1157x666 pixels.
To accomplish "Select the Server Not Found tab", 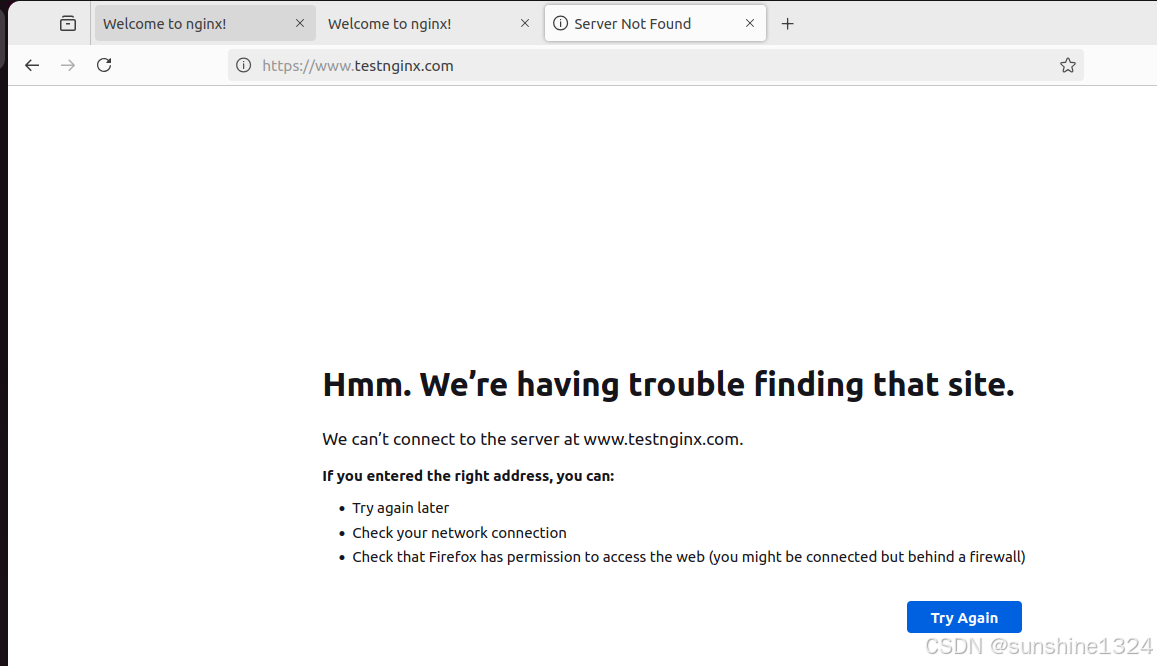I will click(655, 24).
